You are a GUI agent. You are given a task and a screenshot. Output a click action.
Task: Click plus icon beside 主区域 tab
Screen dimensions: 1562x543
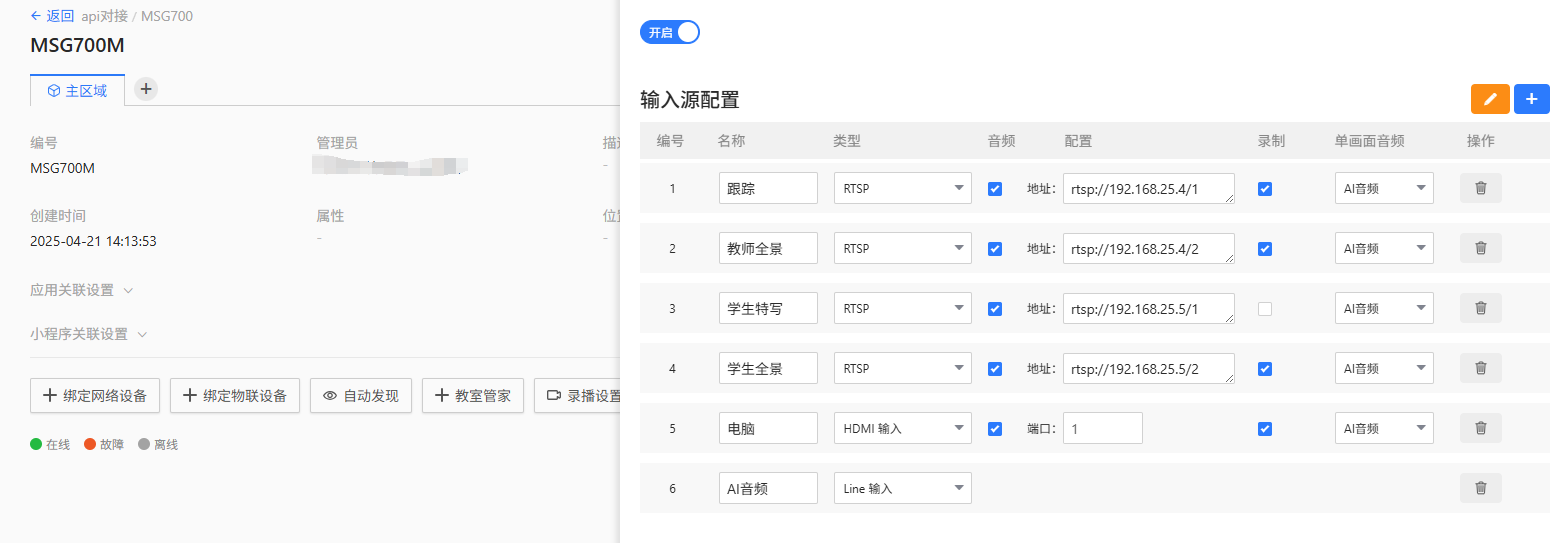click(x=146, y=89)
